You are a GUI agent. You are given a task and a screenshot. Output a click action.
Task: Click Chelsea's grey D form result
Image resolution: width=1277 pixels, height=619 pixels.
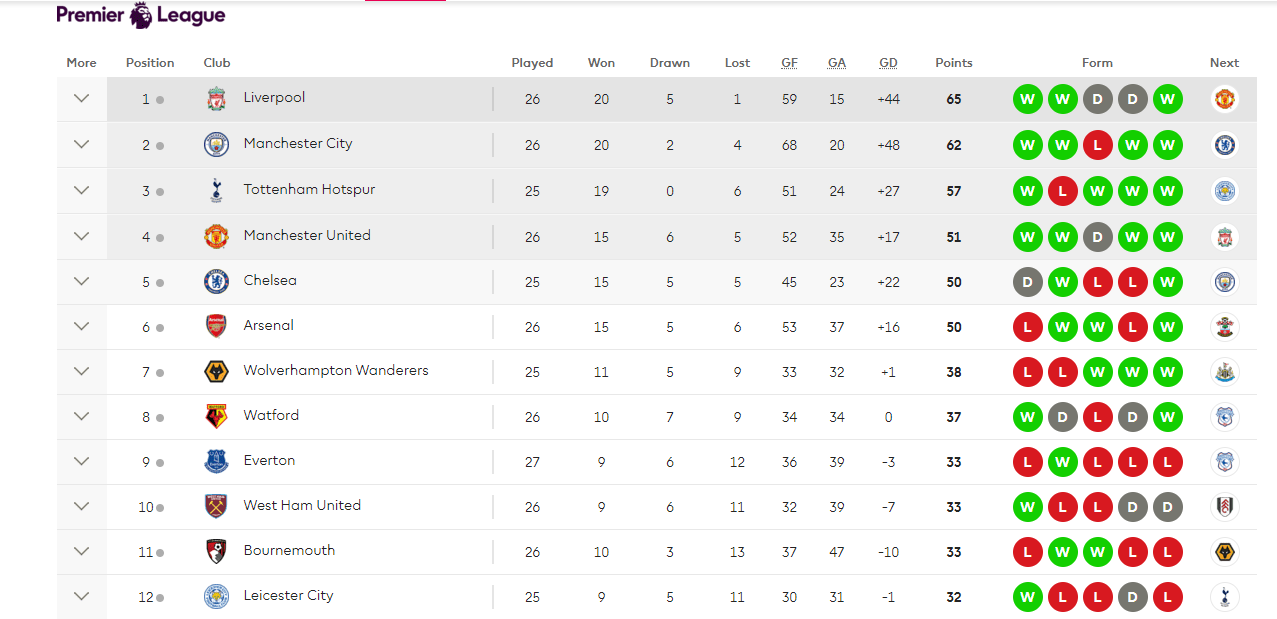[1027, 282]
